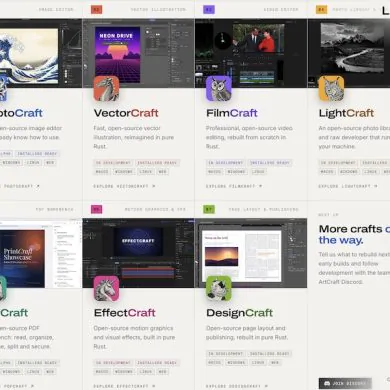Open the DesignCraft page layout screenshot
The height and width of the screenshot is (390, 390).
point(251,253)
